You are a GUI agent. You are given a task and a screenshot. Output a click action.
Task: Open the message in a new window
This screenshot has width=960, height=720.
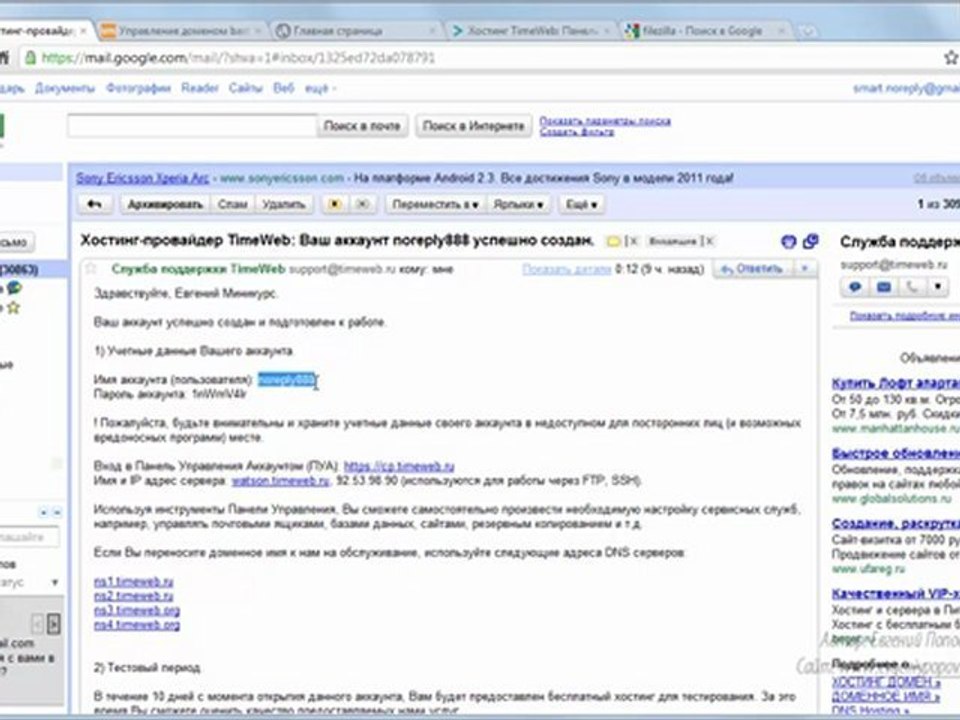[x=811, y=241]
